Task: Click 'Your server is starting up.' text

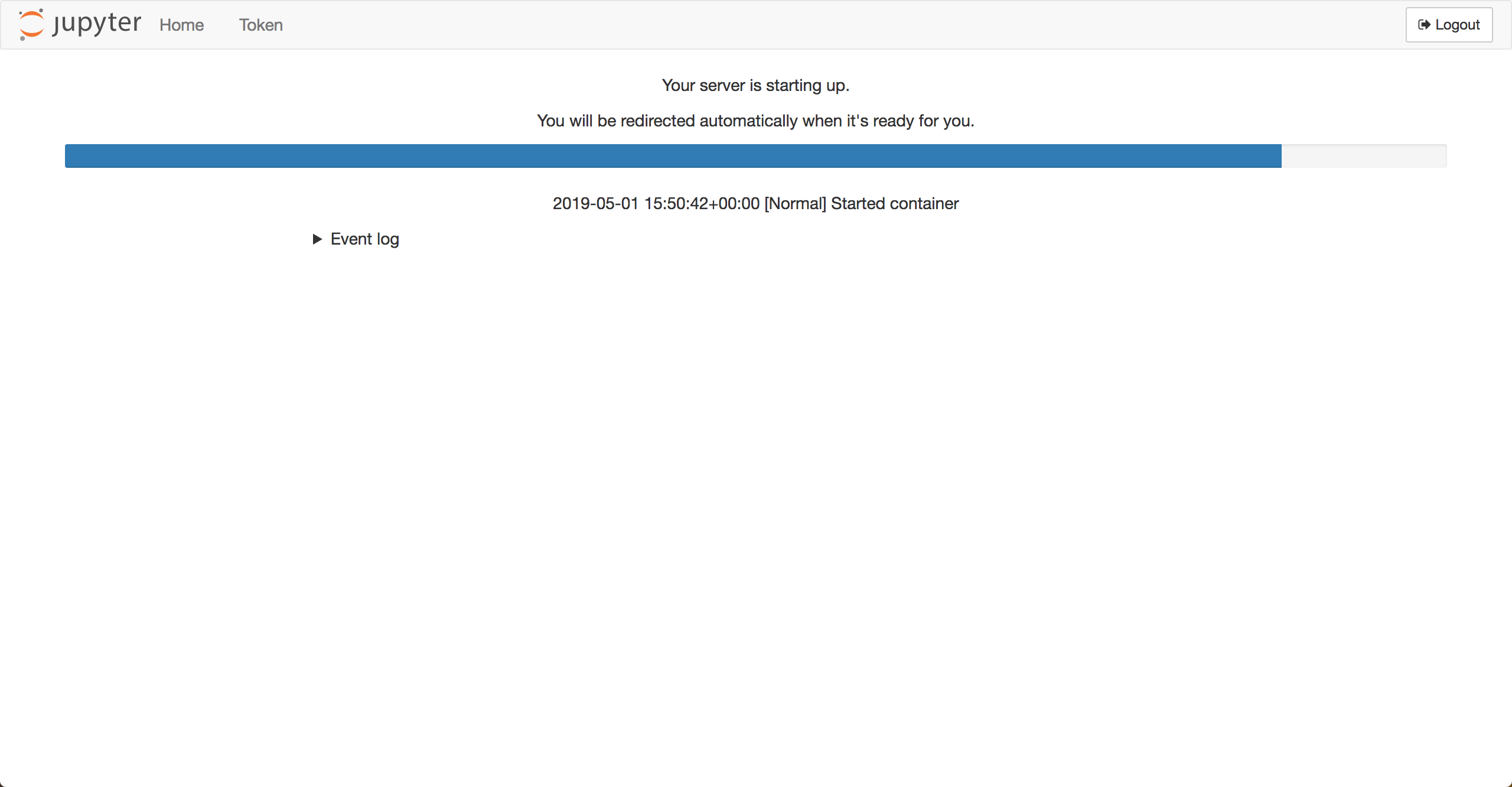Action: pos(755,85)
